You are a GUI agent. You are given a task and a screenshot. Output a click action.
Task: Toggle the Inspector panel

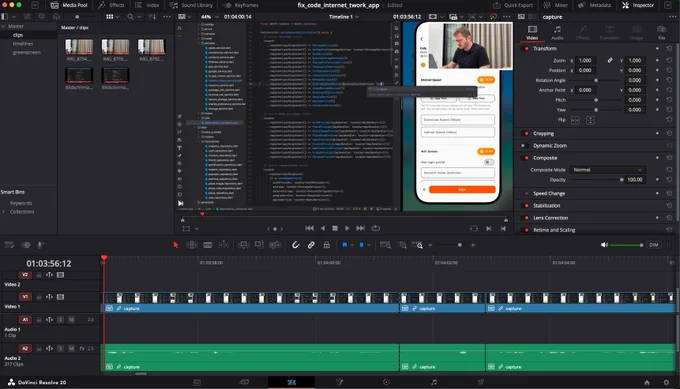638,5
